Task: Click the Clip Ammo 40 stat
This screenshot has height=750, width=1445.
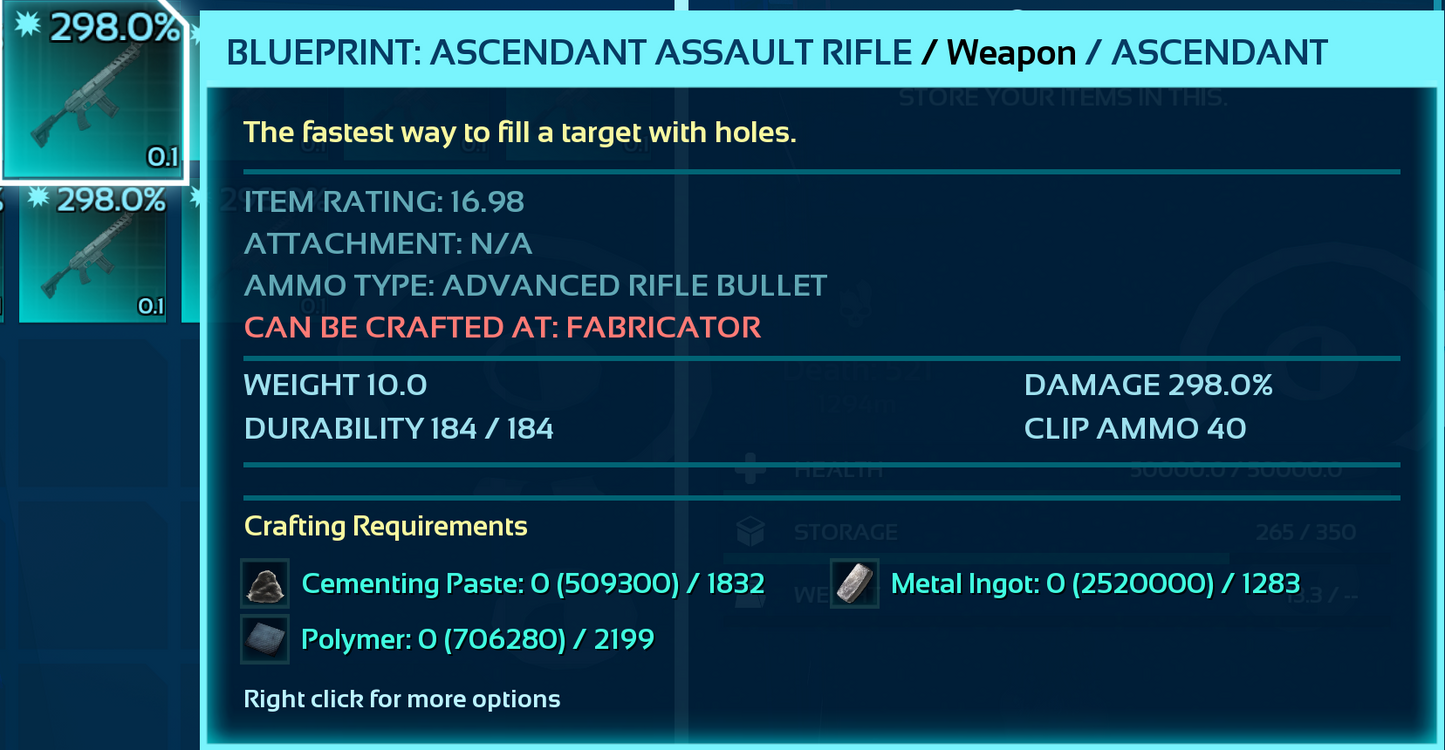Action: point(1135,429)
